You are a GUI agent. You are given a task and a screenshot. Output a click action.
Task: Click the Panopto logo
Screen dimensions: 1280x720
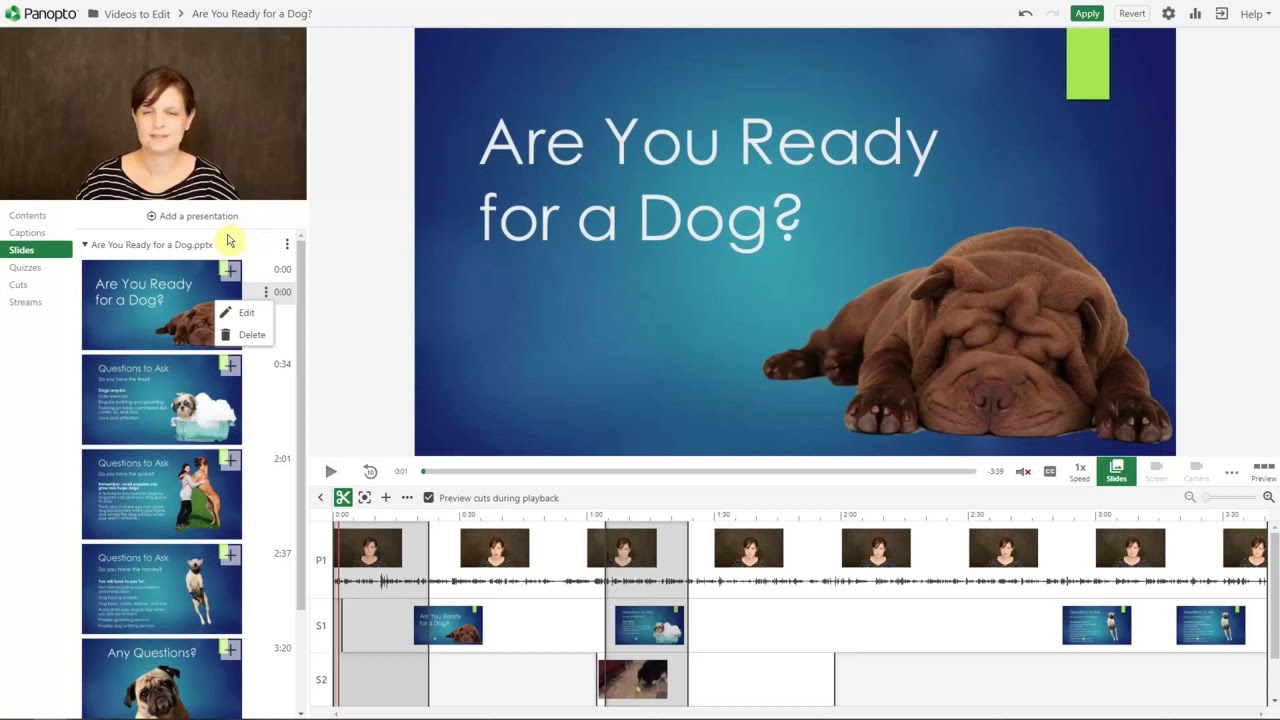tap(40, 14)
